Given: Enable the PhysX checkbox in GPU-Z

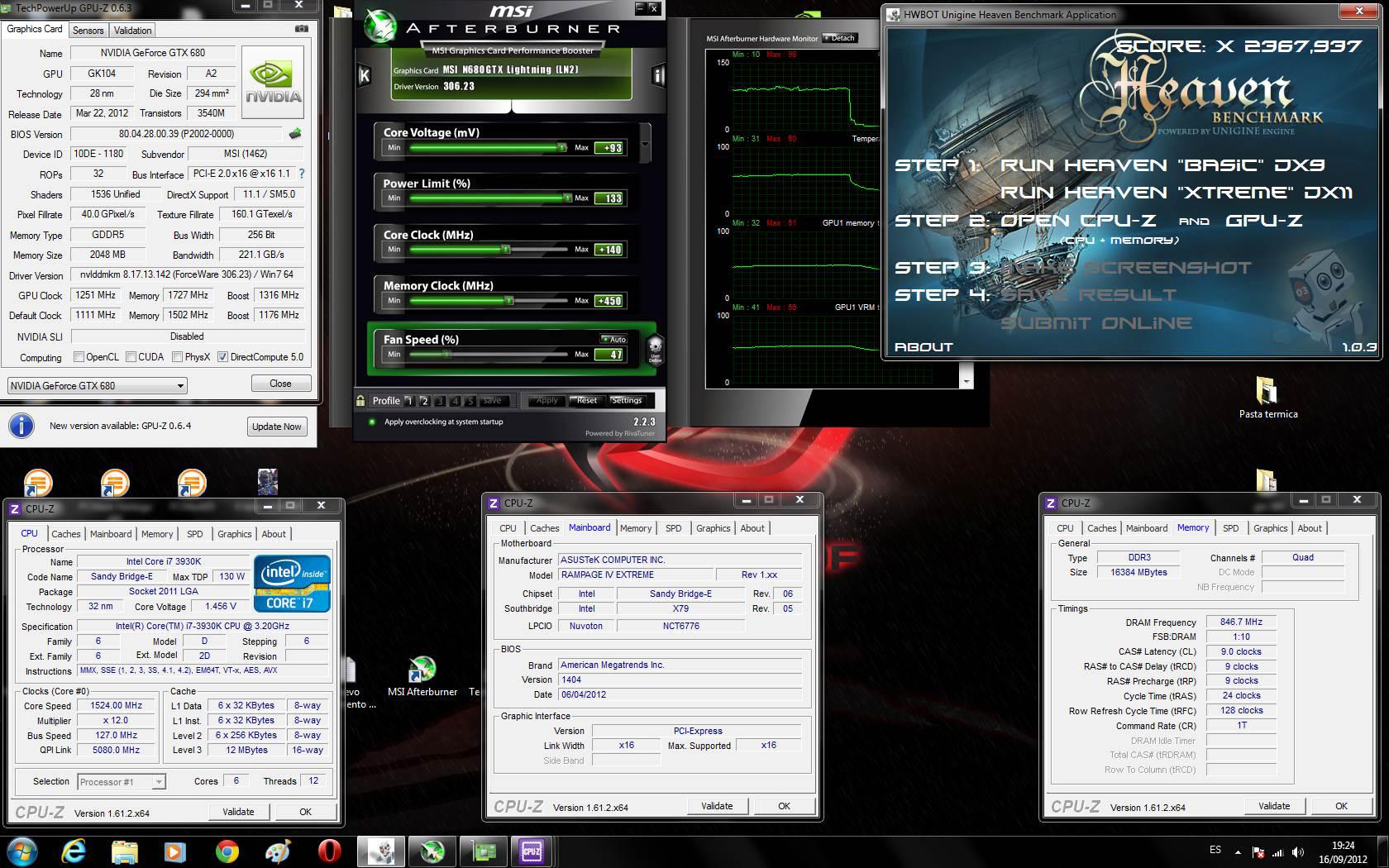Looking at the screenshot, I should (x=178, y=357).
